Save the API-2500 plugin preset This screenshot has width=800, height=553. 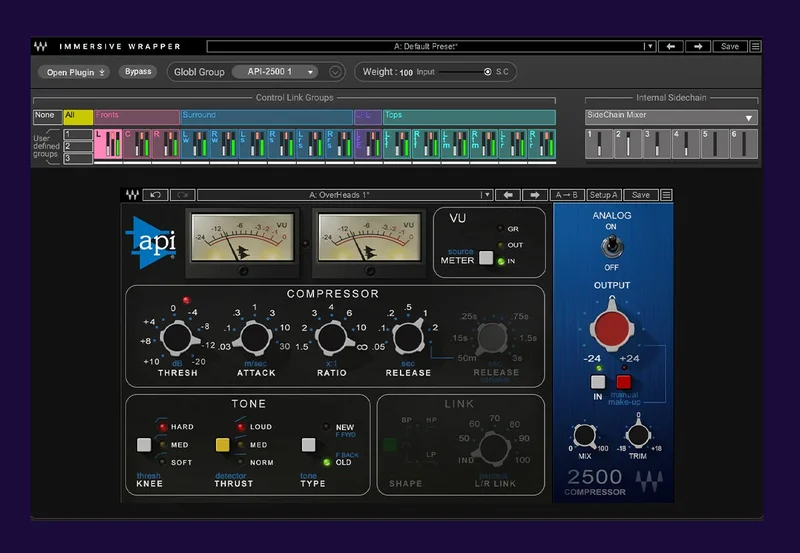click(641, 195)
